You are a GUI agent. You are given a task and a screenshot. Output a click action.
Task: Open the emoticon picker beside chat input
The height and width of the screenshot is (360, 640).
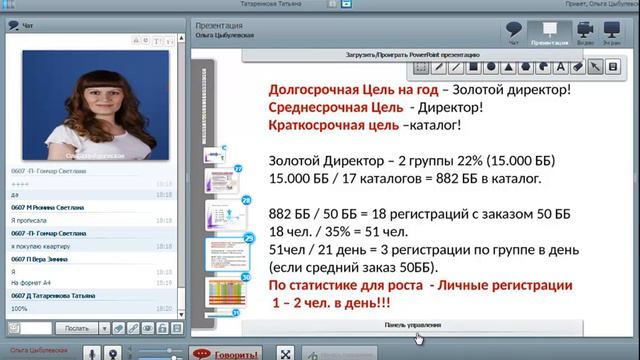(x=14, y=328)
